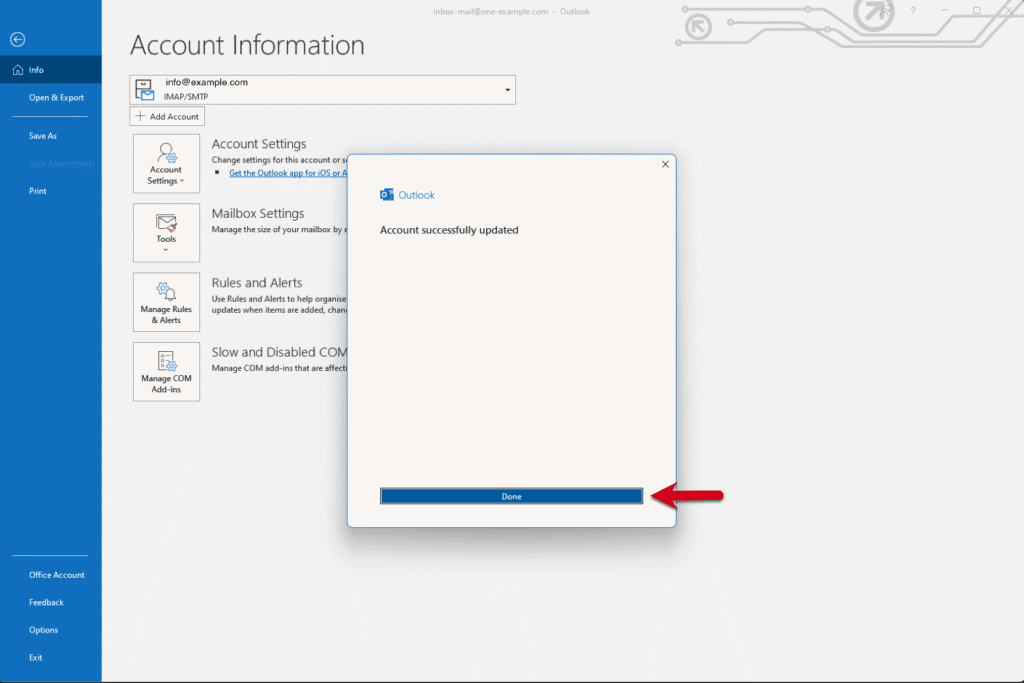Click the Outlook logo in the dialog
1024x683 pixels.
pos(387,195)
